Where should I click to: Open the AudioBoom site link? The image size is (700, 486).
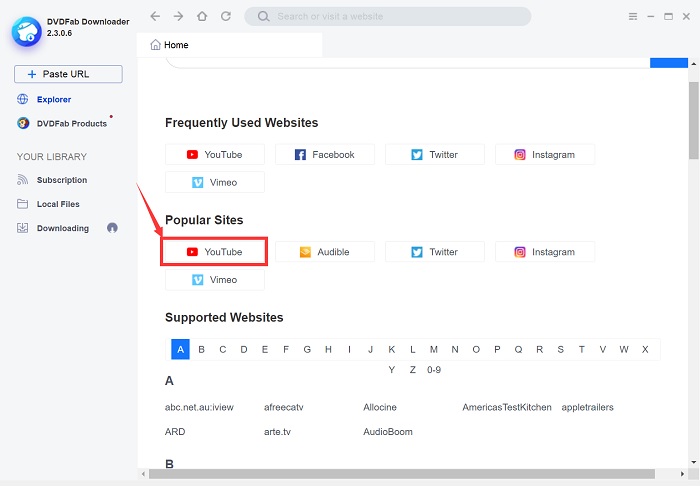click(x=388, y=432)
